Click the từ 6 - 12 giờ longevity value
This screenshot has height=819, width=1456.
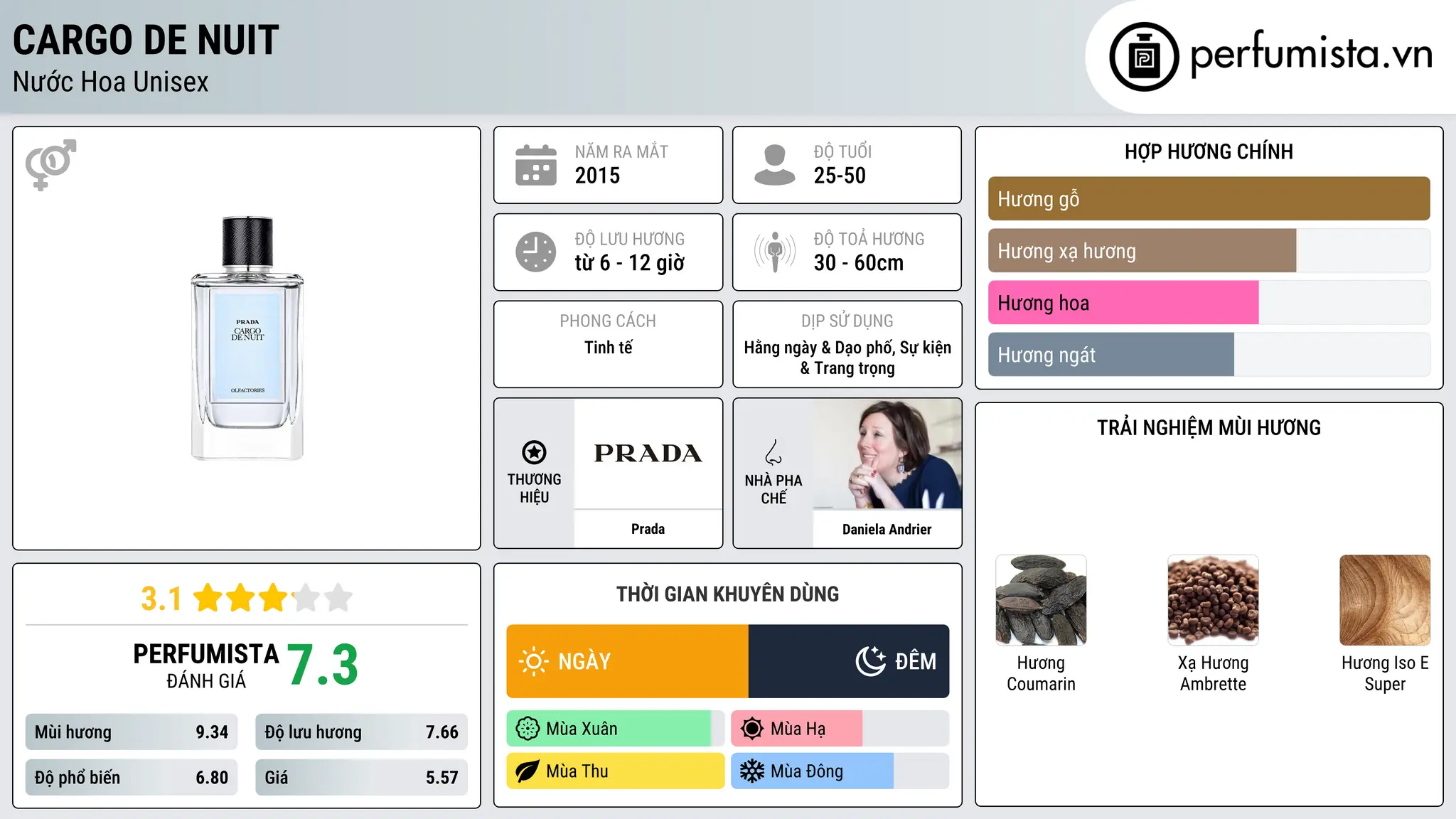tap(630, 263)
